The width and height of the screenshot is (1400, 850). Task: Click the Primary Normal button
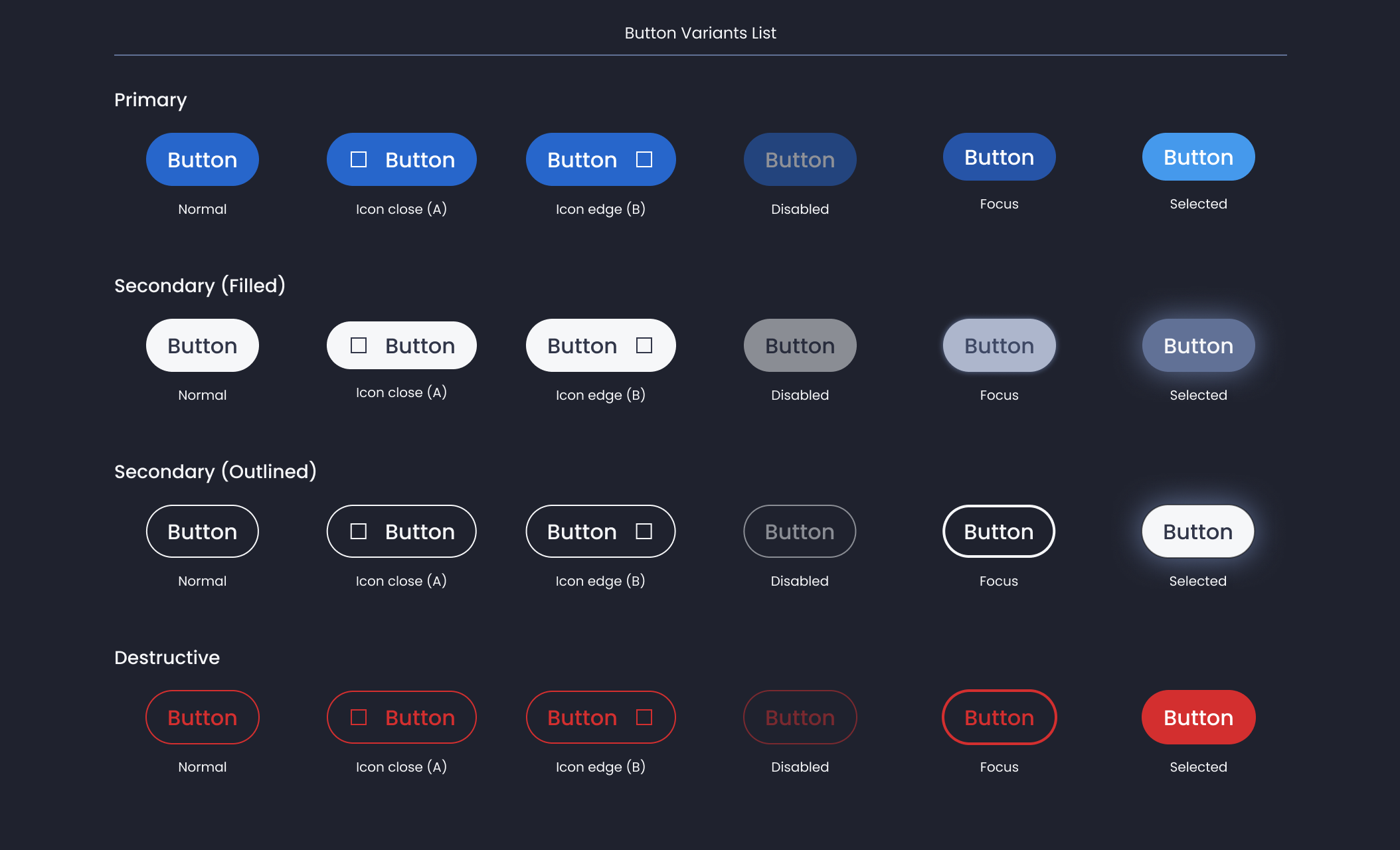[202, 159]
